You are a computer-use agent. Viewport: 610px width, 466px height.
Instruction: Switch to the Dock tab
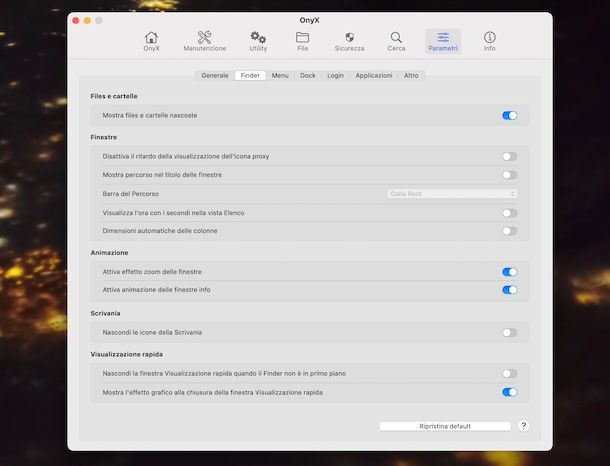pos(308,75)
